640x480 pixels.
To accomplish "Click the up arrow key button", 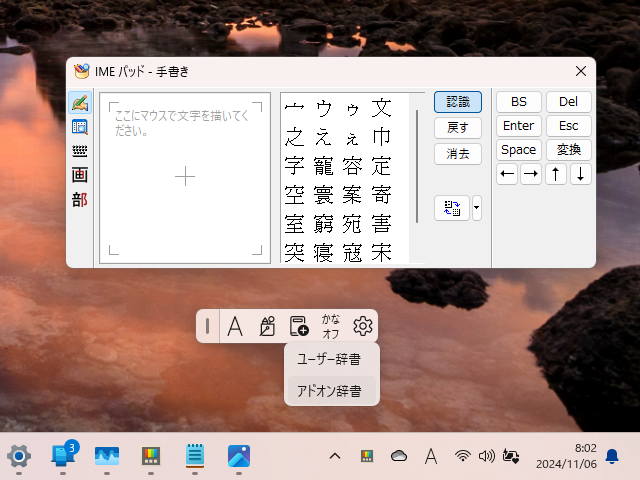I will coord(556,174).
